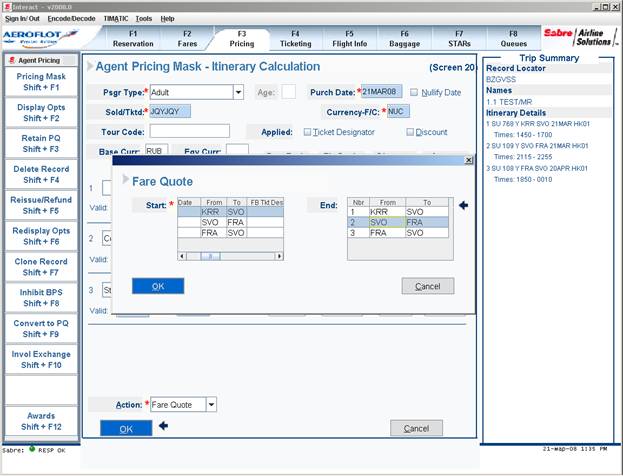This screenshot has height=476, width=623.
Task: Check the Ticket Designator option
Action: tap(307, 132)
